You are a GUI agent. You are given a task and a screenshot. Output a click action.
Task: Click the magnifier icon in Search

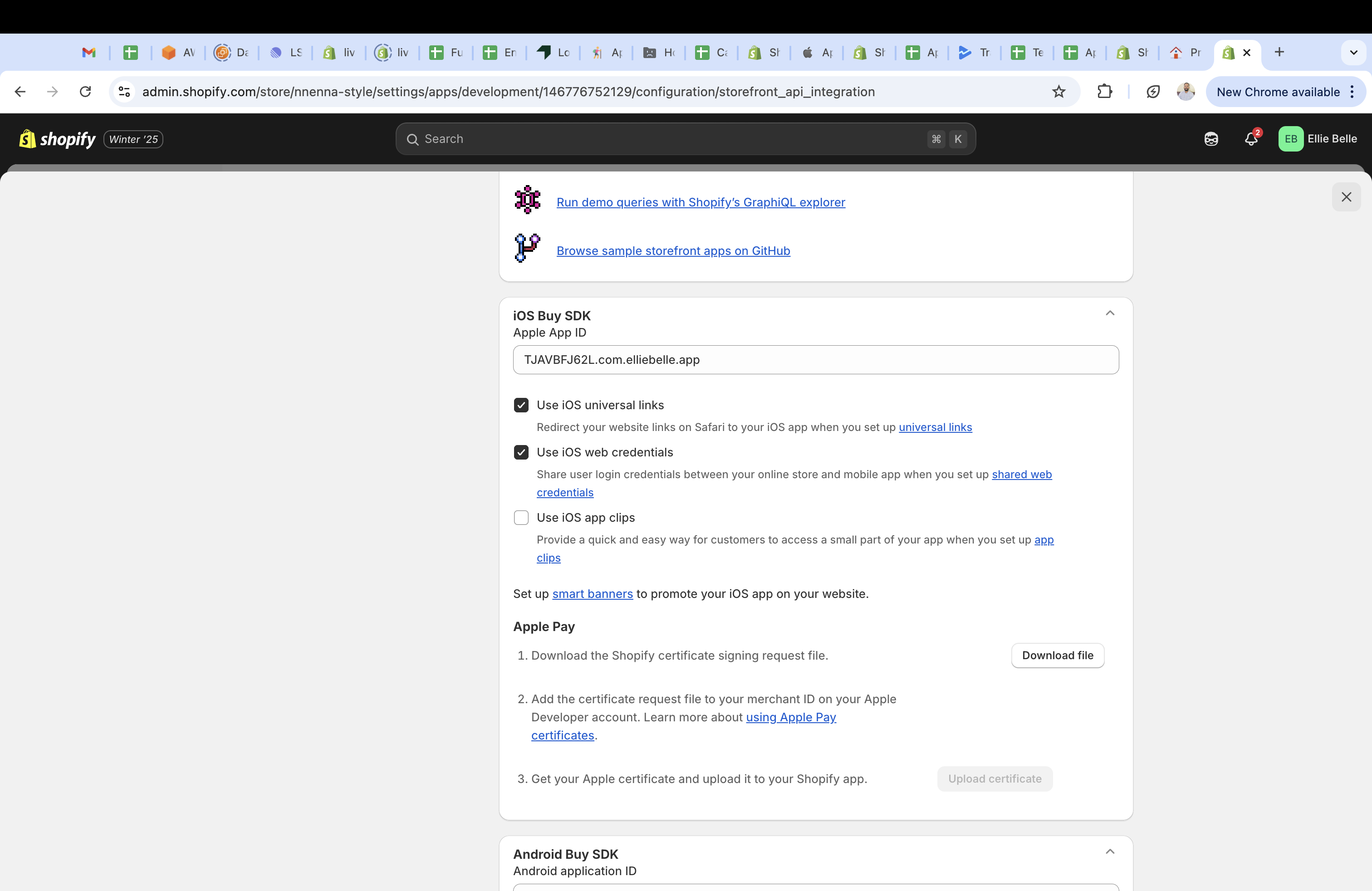(412, 139)
